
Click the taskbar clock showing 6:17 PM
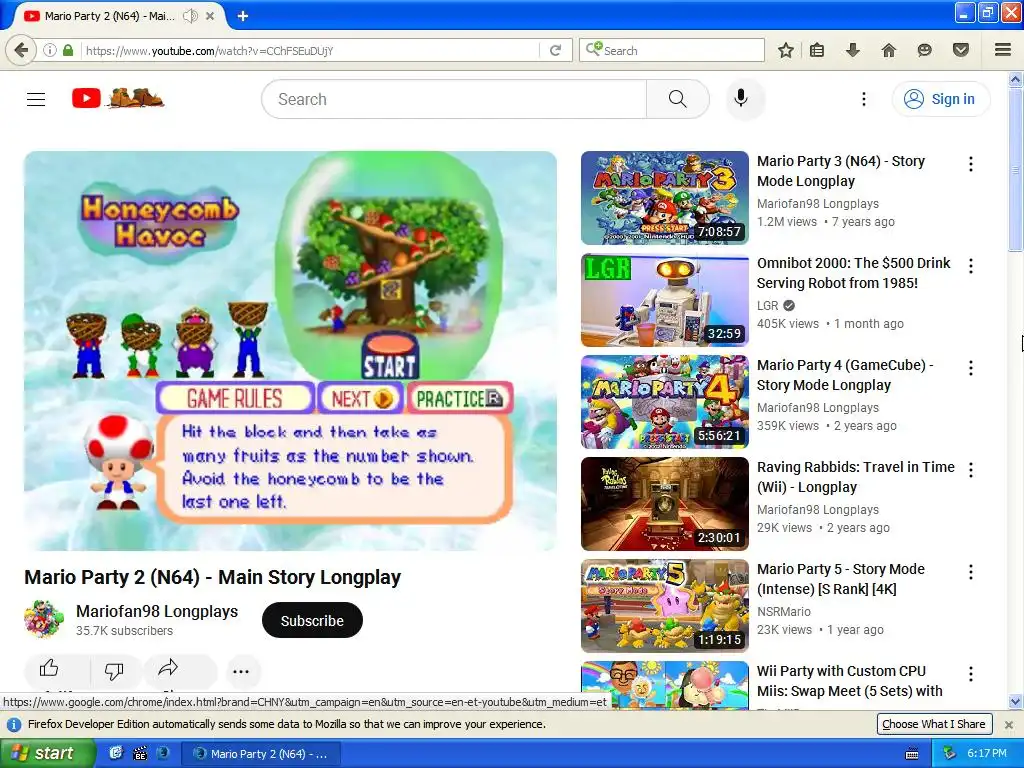click(x=987, y=754)
